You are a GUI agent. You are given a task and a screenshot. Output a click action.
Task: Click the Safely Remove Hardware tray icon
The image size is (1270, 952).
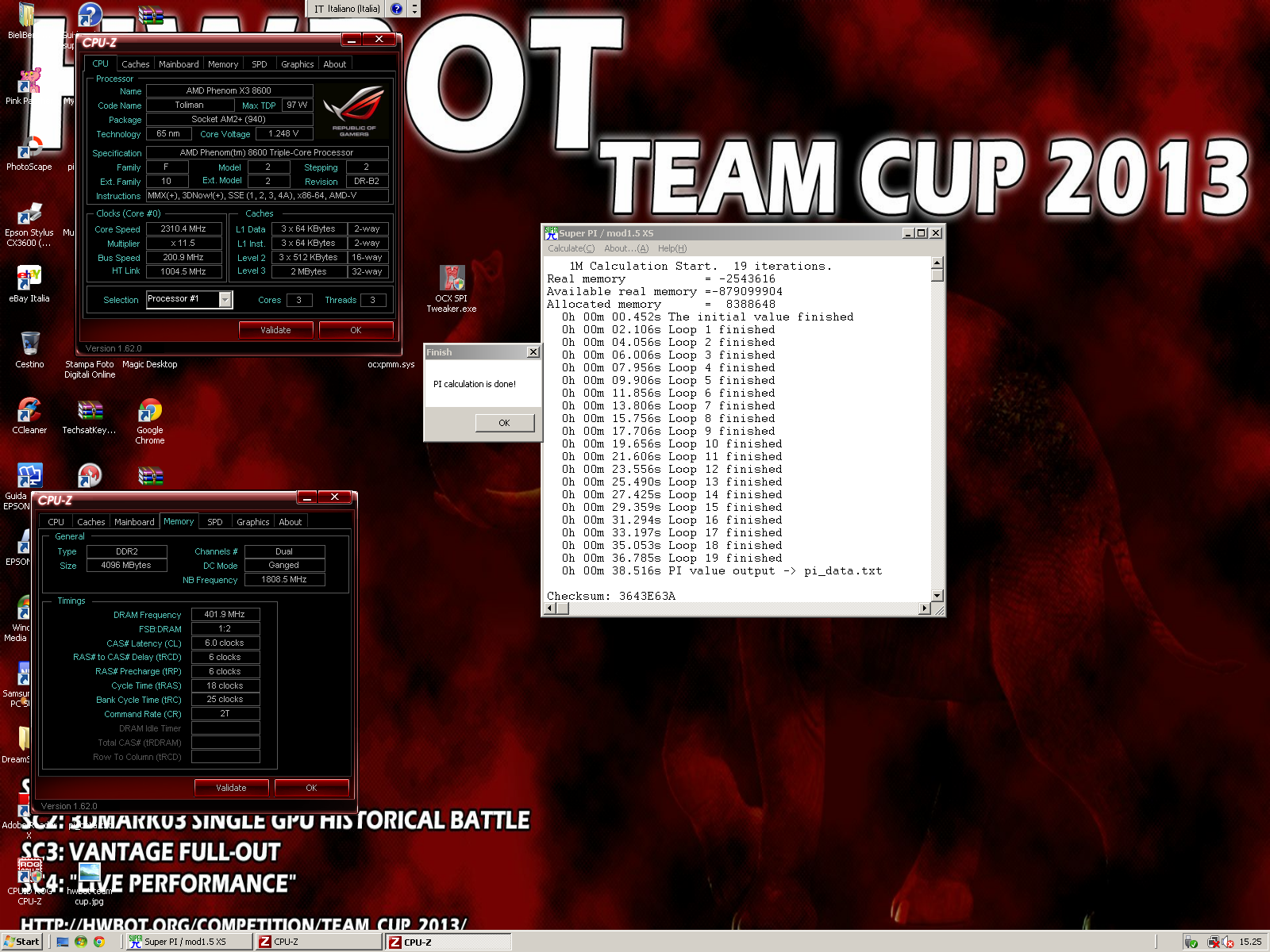tap(1191, 942)
